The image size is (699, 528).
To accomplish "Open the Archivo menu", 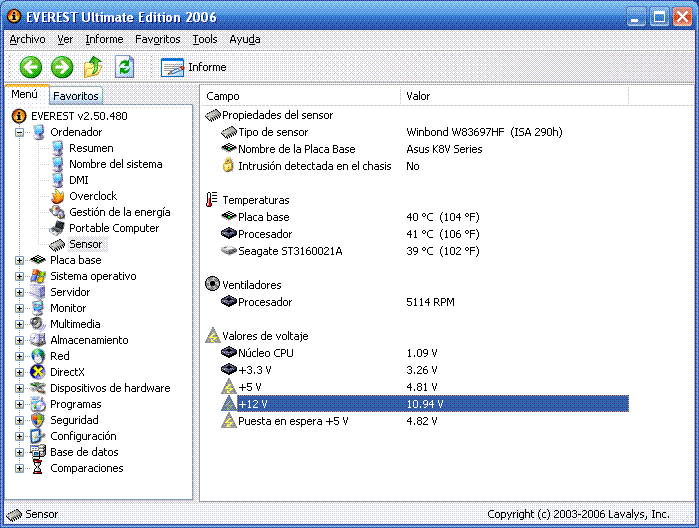I will (27, 39).
